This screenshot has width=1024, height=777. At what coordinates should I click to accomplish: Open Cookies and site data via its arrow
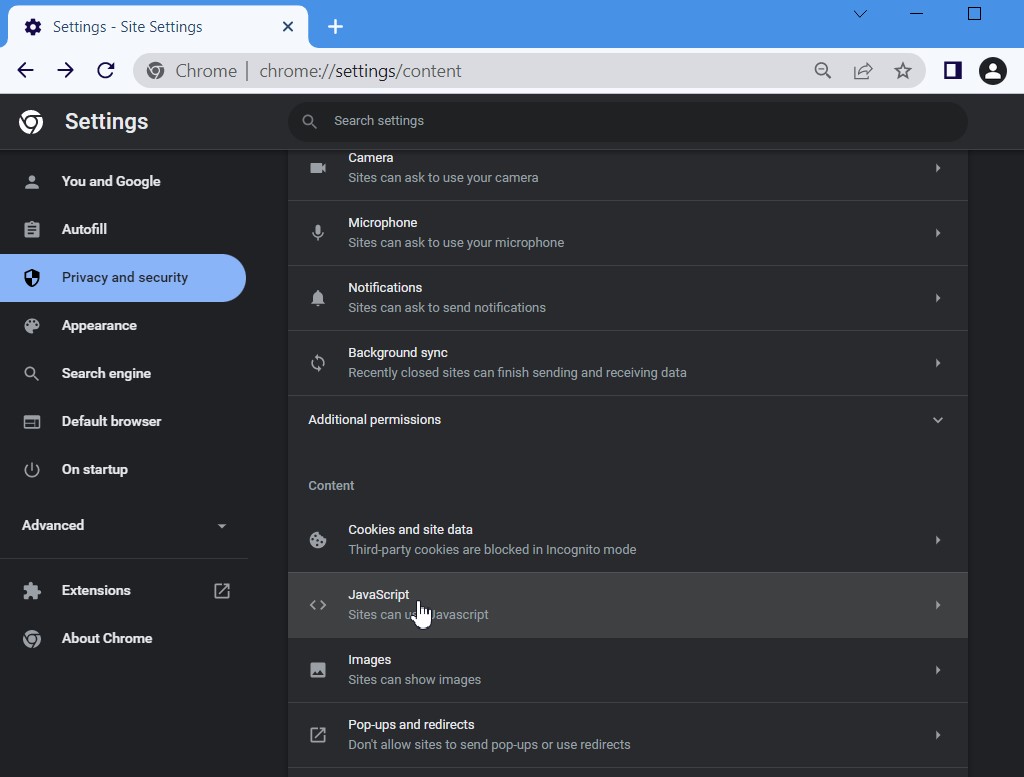pyautogui.click(x=938, y=540)
